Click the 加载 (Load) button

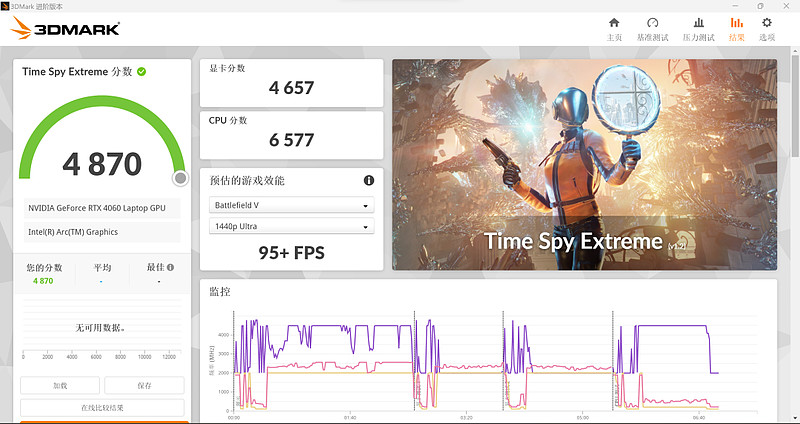(60, 385)
